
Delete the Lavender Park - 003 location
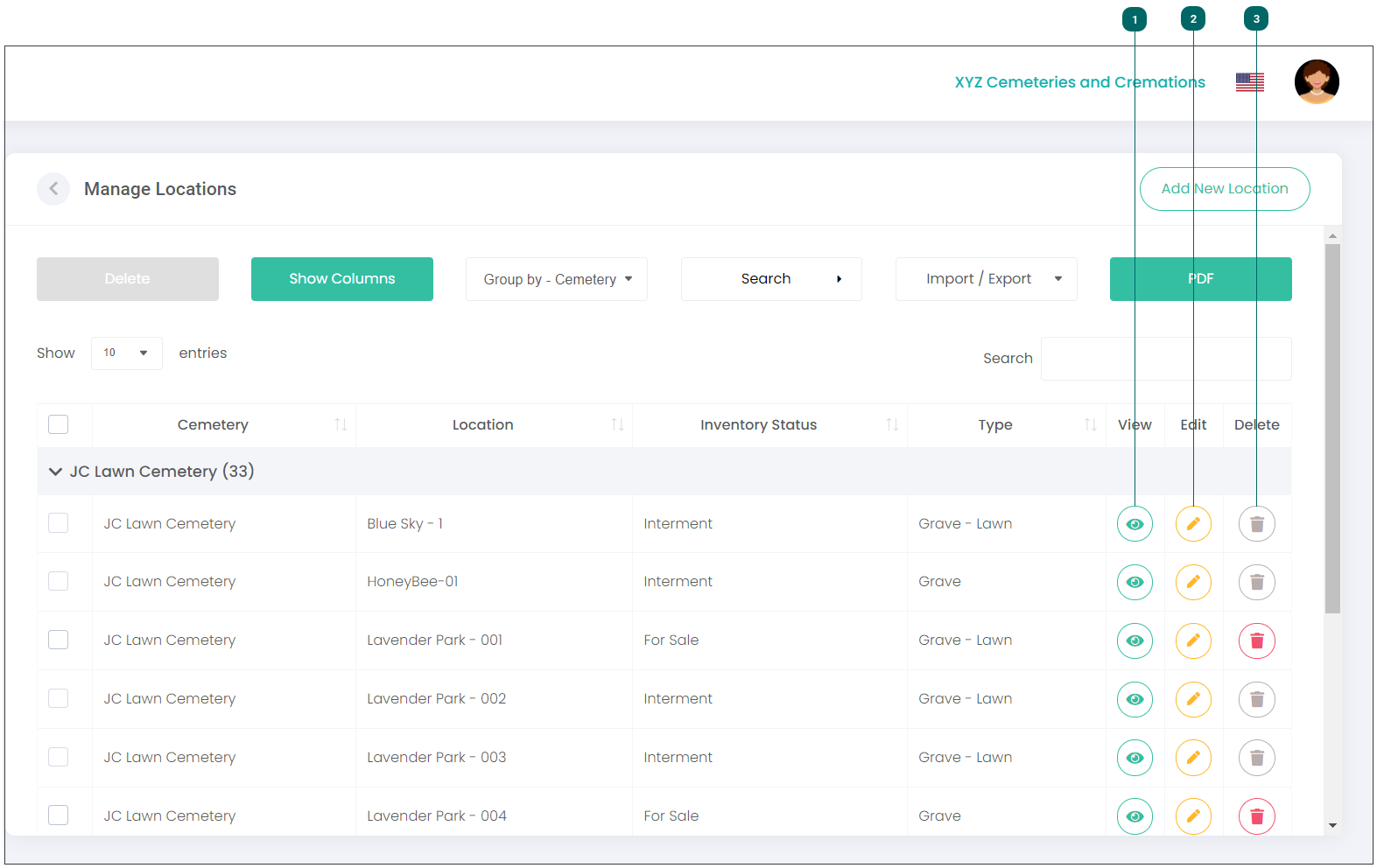tap(1257, 758)
